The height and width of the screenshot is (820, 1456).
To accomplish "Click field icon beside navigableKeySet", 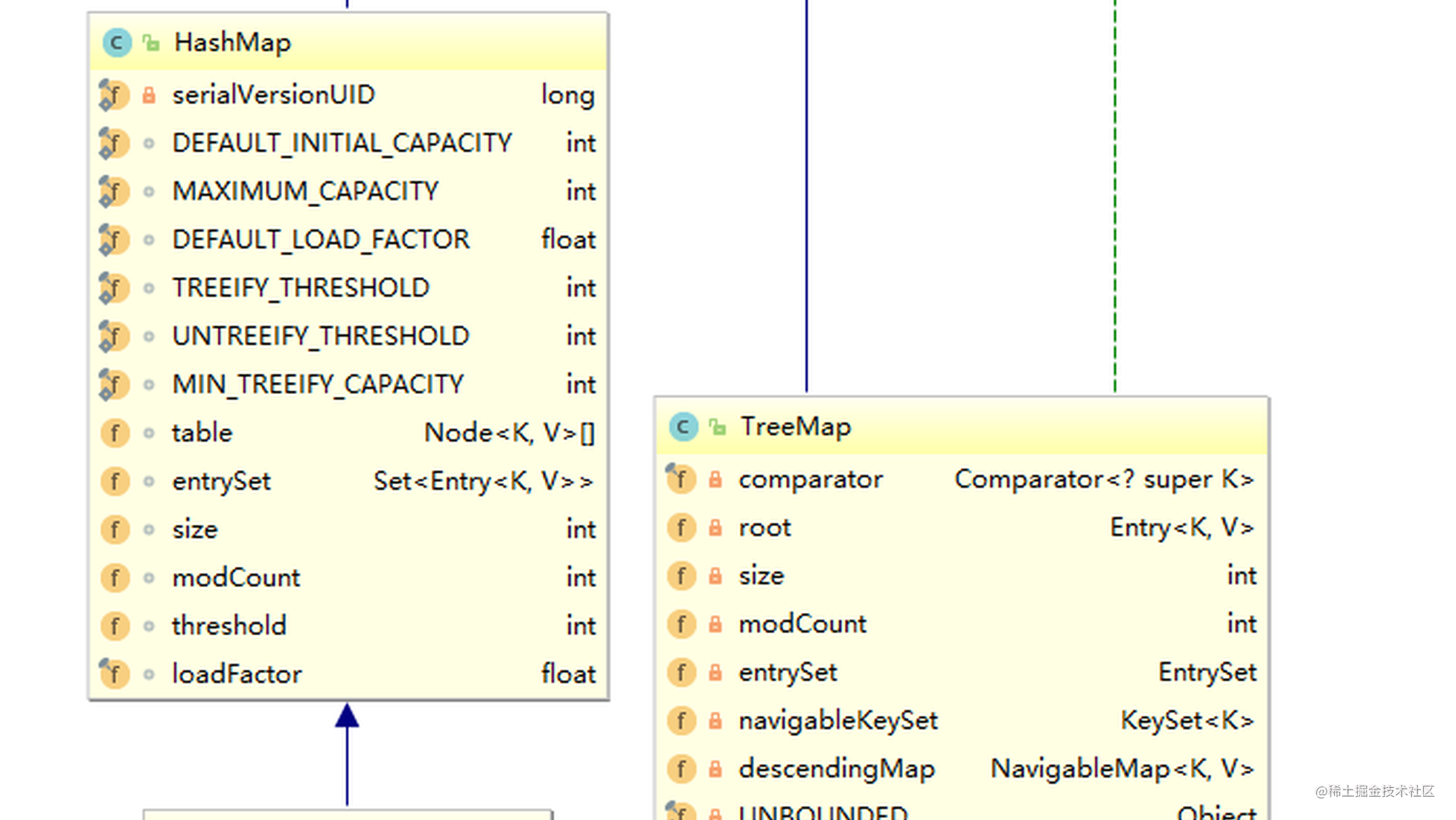I will click(681, 720).
